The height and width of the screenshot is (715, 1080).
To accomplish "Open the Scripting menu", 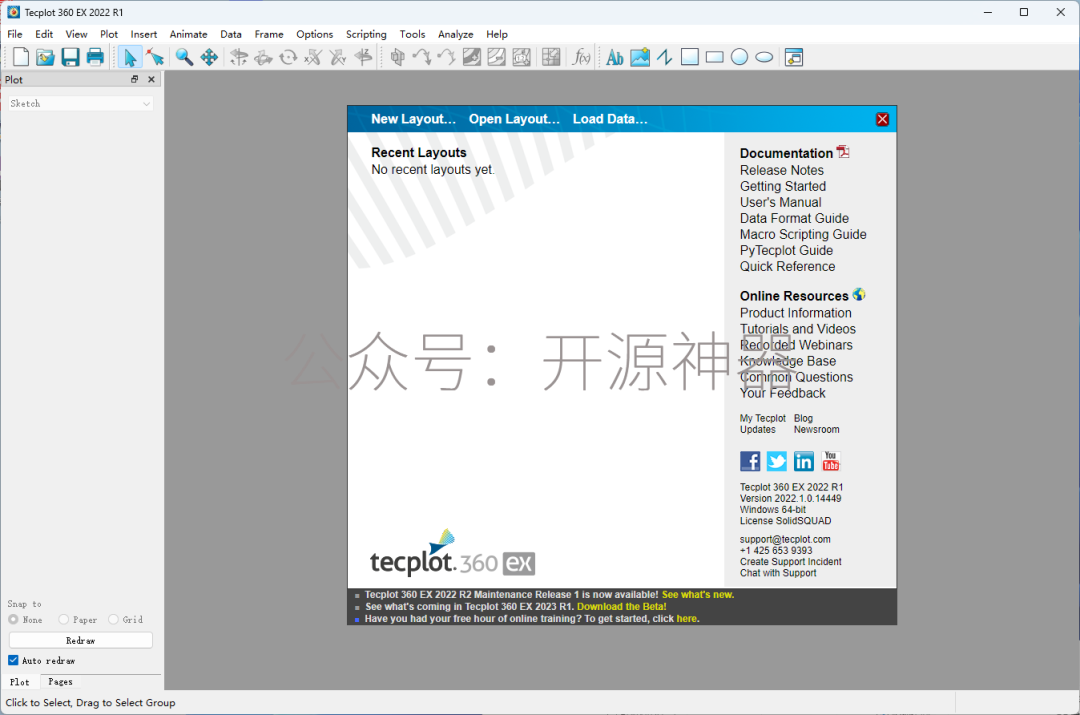I will coord(366,34).
